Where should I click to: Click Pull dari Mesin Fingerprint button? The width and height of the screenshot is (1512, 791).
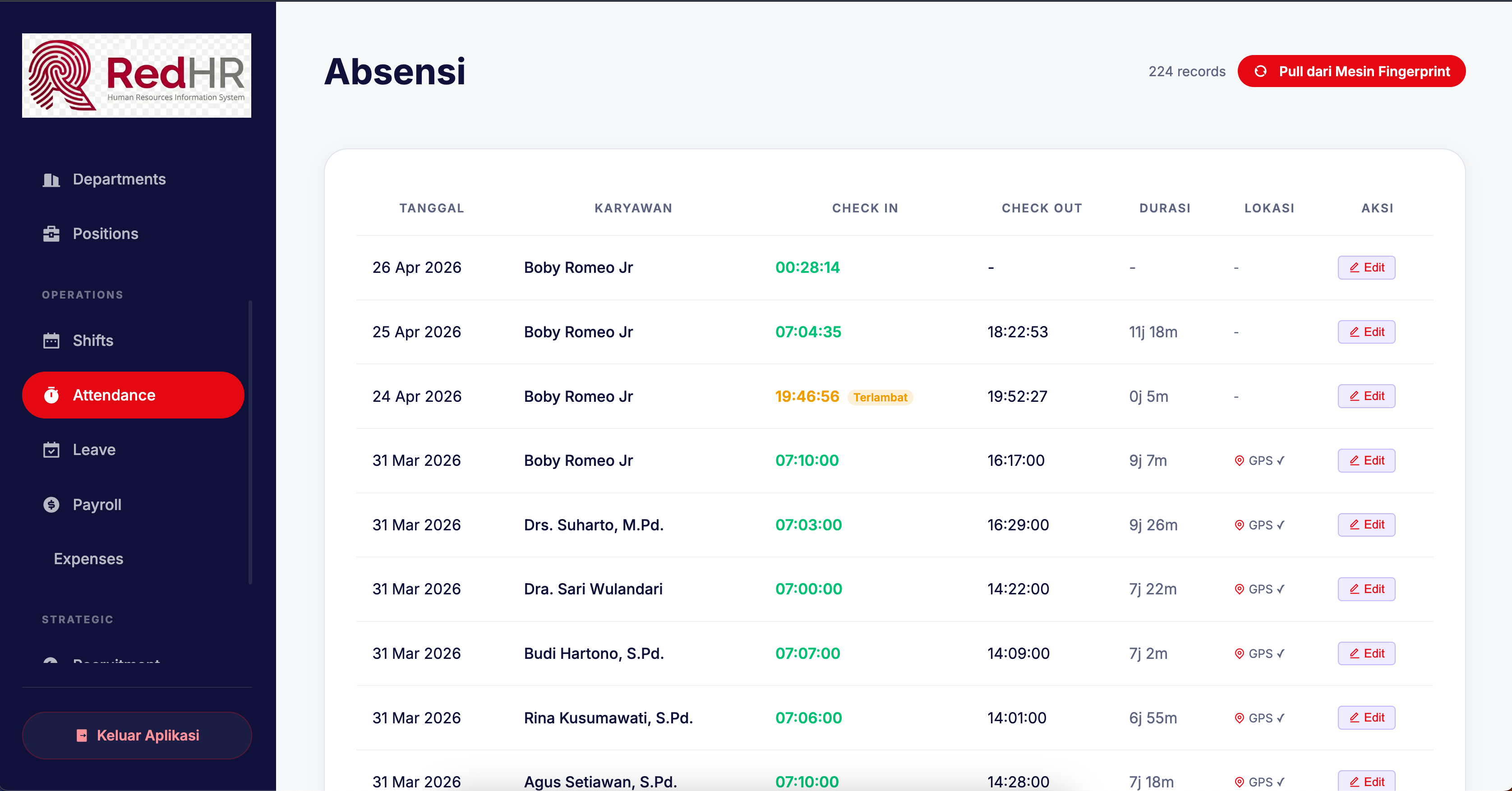point(1351,72)
